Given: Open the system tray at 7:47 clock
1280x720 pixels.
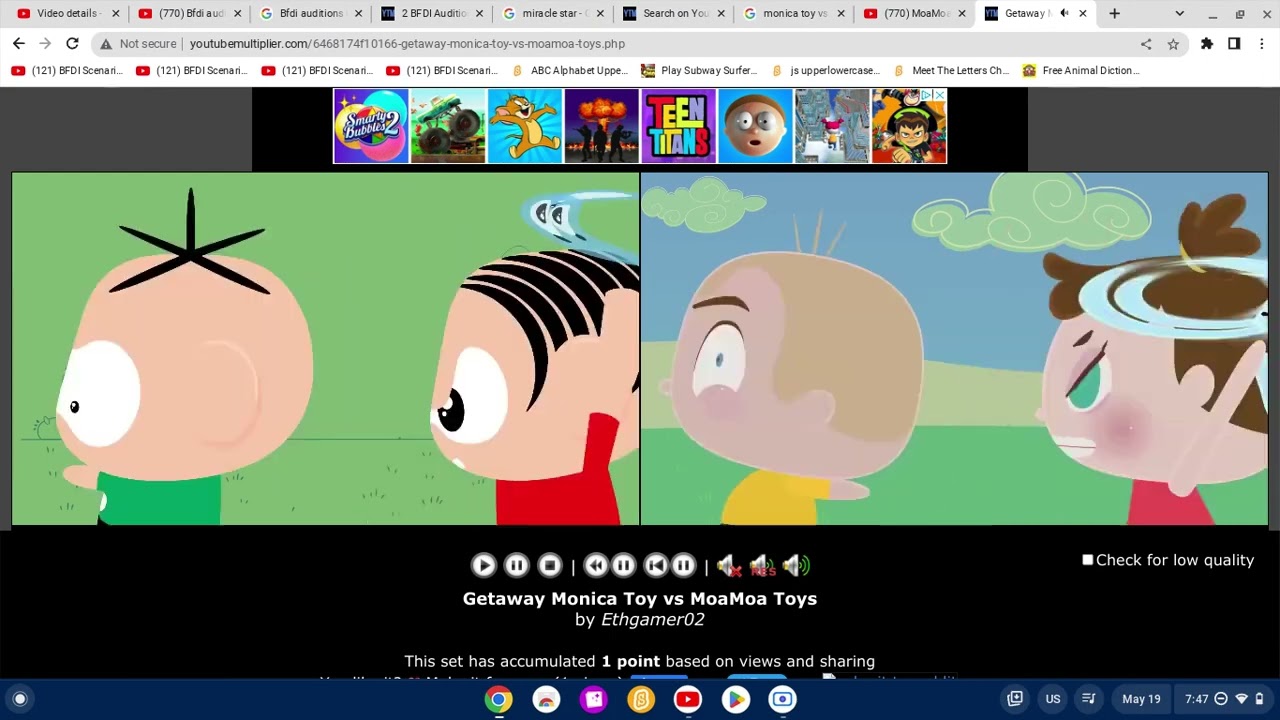Looking at the screenshot, I should click(x=1224, y=699).
